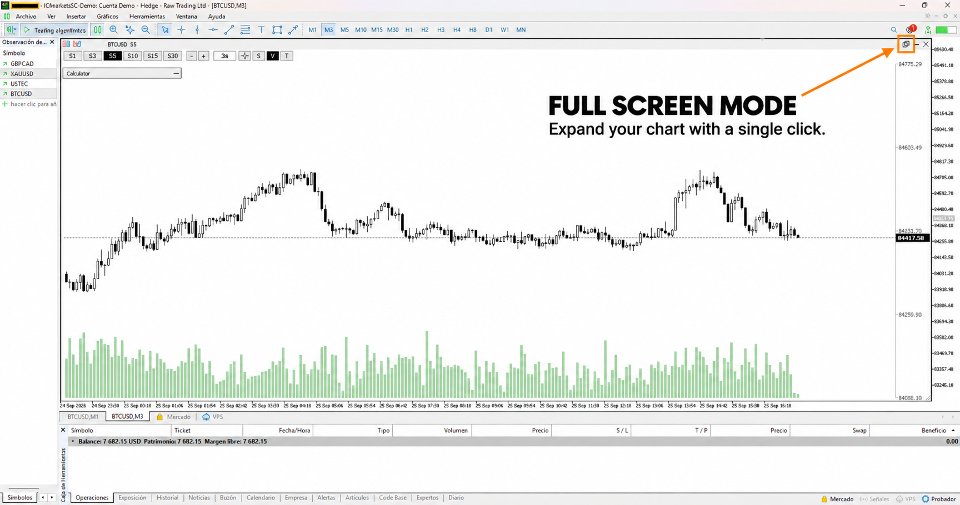This screenshot has height=505, width=960.
Task: Select the shapes rectangle tool
Action: pos(277,29)
